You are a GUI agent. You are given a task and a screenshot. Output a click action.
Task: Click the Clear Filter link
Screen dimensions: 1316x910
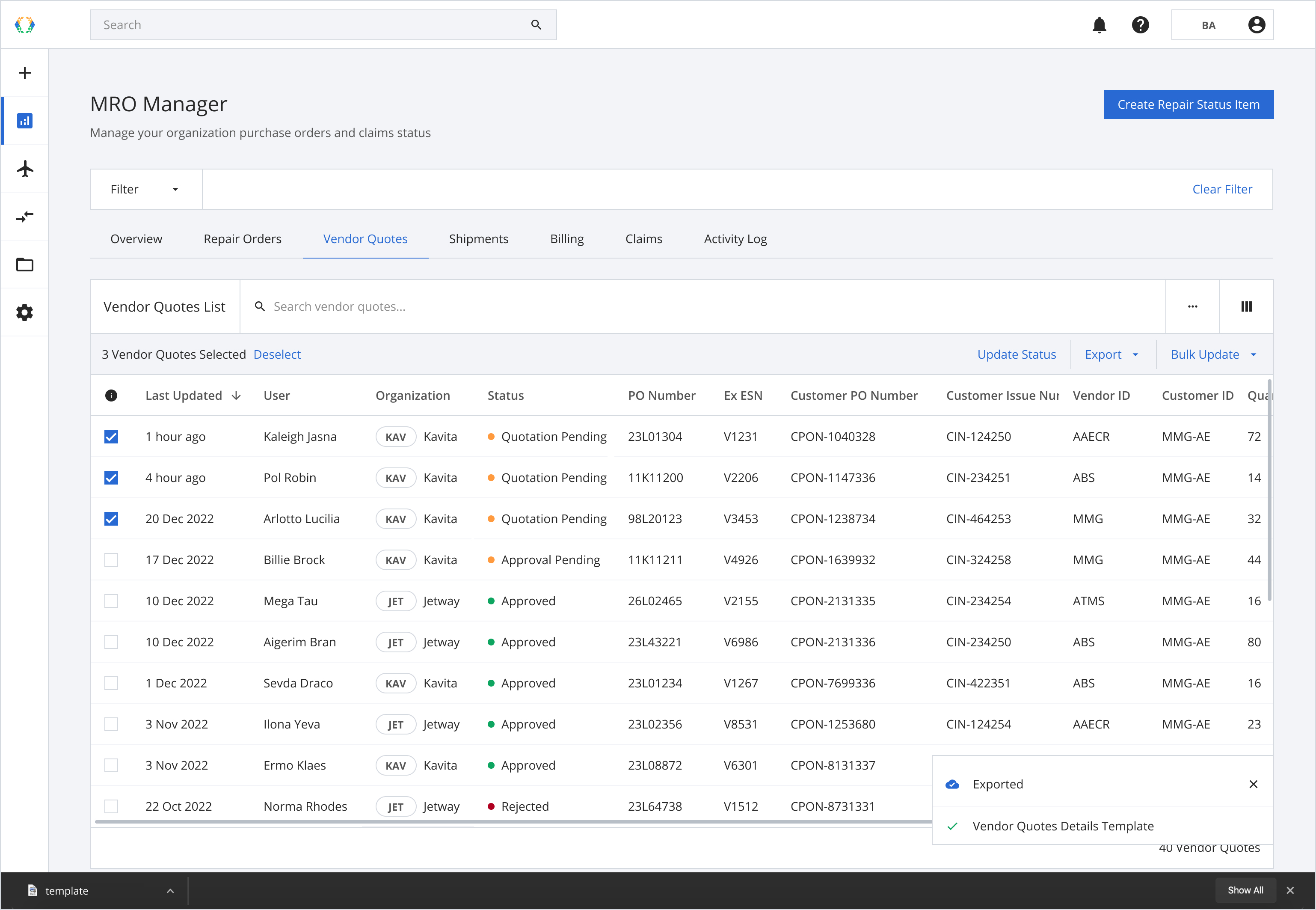(x=1222, y=189)
